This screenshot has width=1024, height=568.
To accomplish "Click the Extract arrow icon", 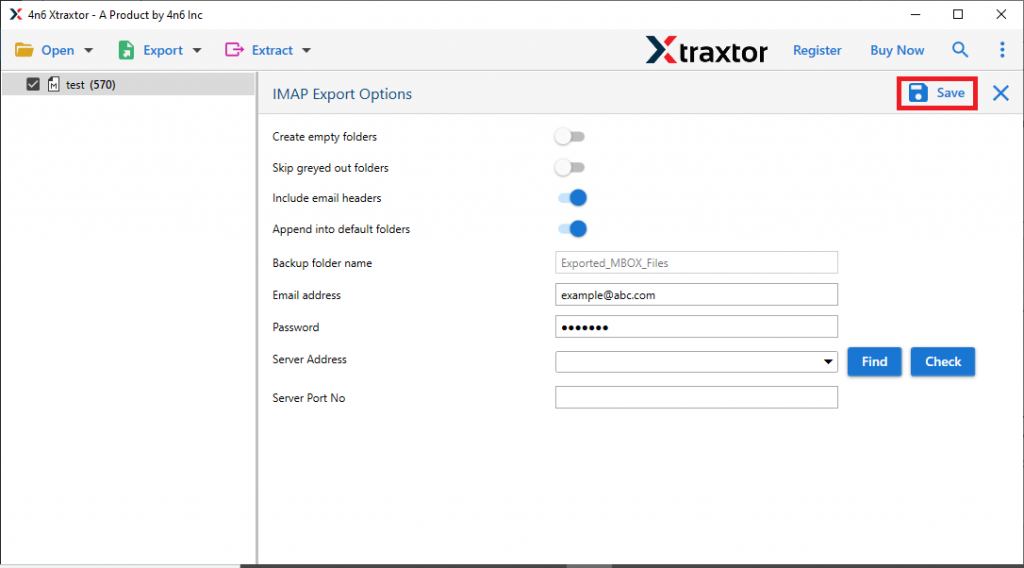I will click(235, 50).
